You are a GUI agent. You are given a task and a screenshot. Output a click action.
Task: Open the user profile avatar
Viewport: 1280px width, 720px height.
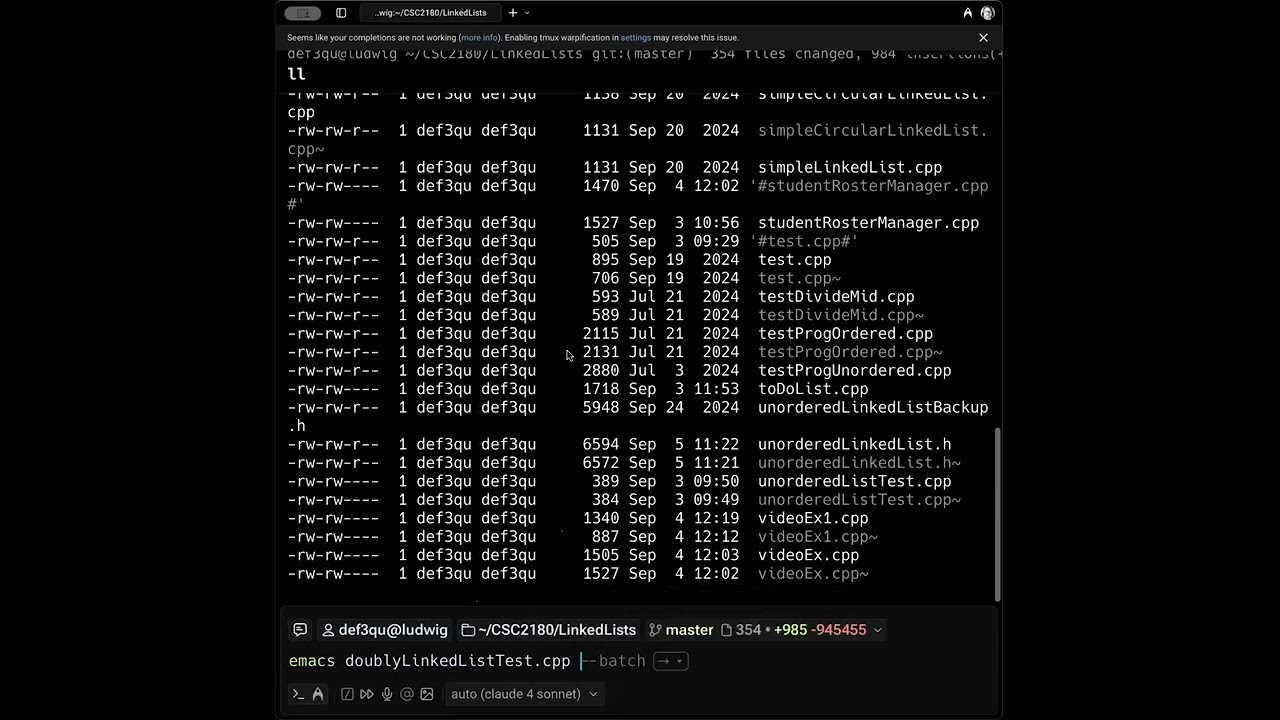pyautogui.click(x=987, y=13)
